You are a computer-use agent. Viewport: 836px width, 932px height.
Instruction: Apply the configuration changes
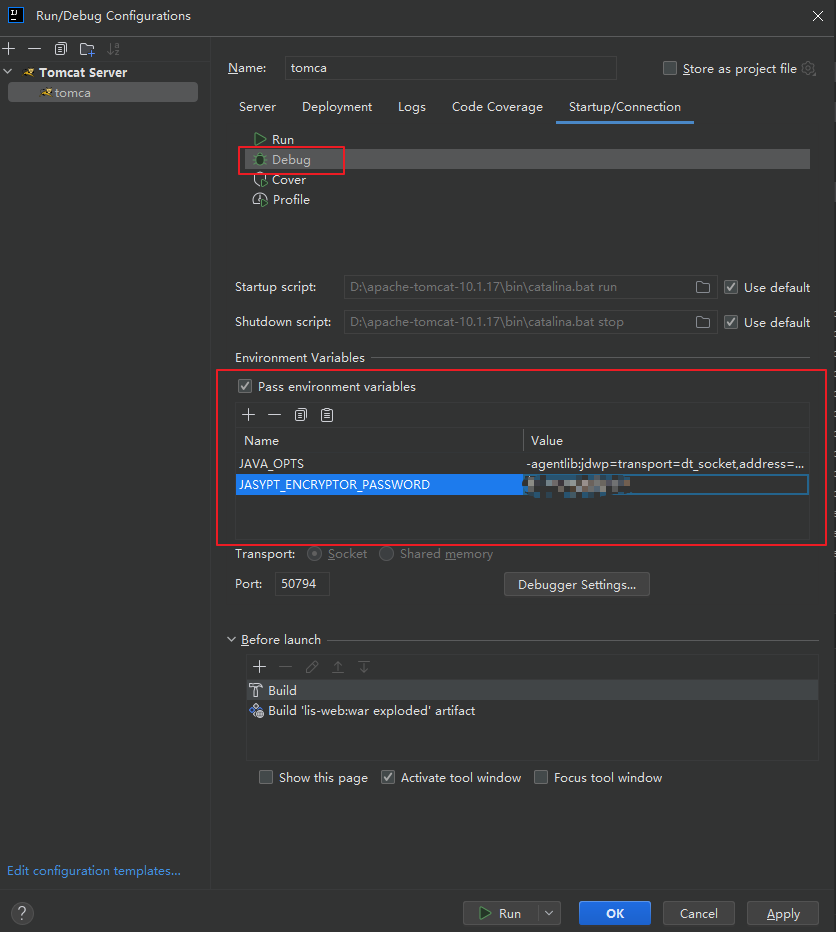782,913
